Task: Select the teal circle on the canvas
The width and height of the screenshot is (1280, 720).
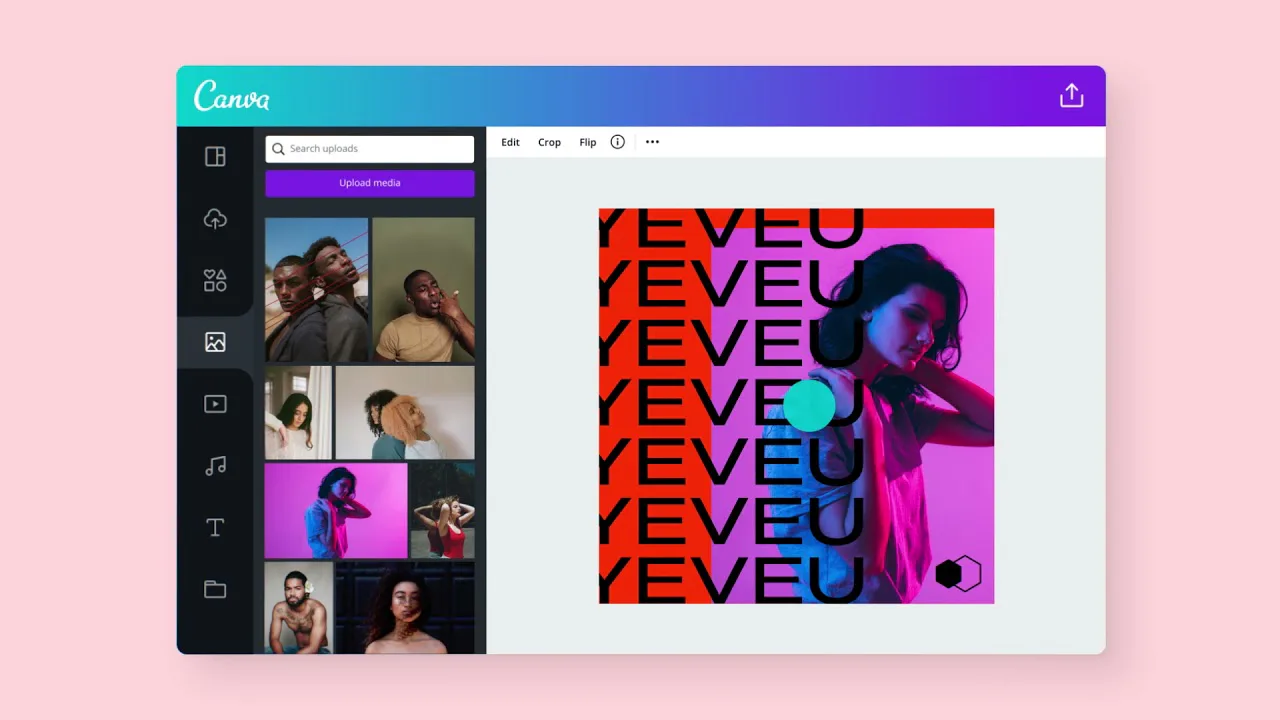Action: click(x=808, y=405)
